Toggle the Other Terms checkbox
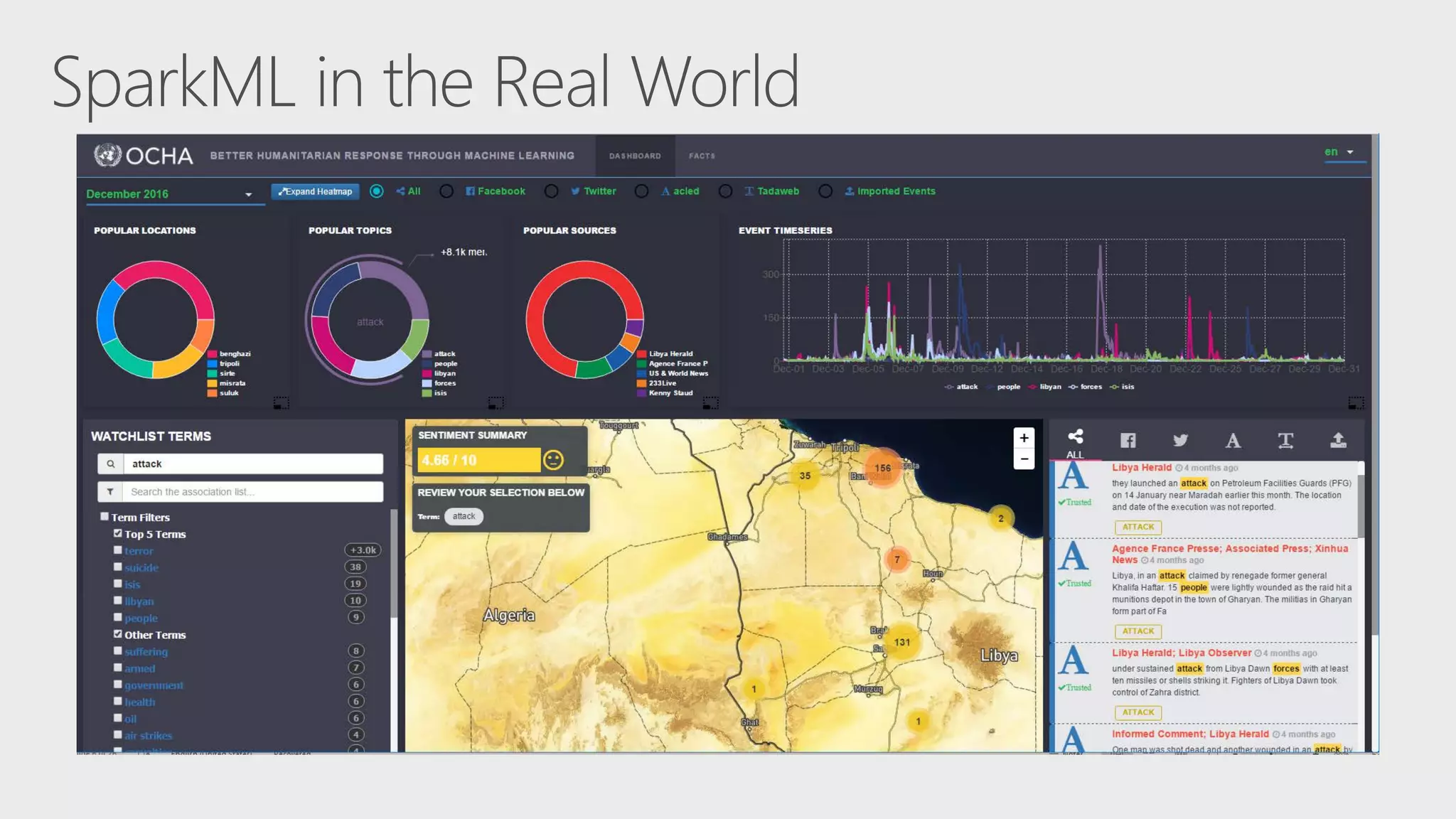 (x=118, y=634)
